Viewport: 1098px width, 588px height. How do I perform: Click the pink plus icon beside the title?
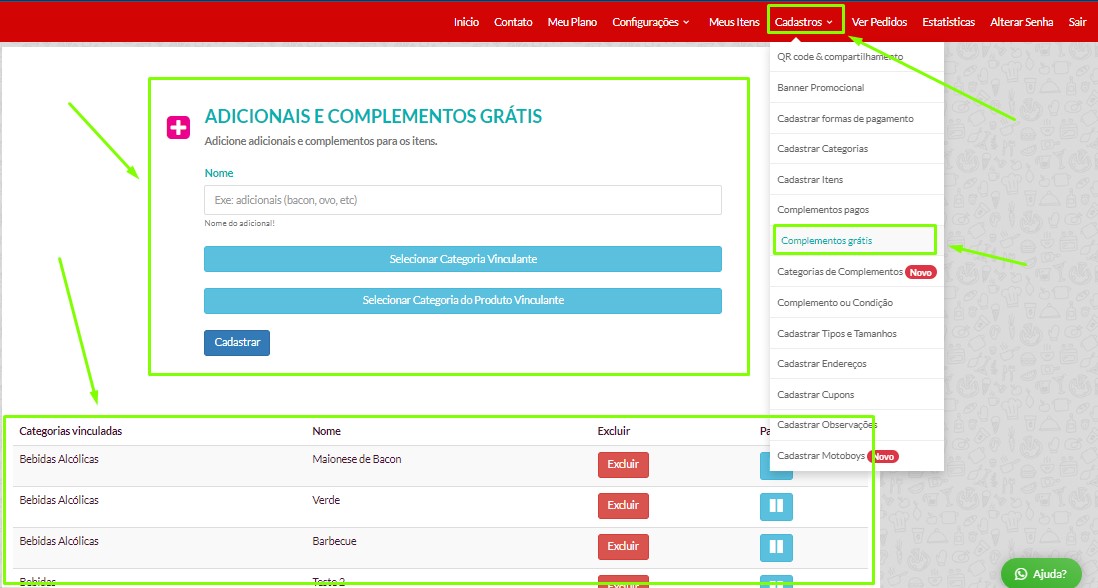178,127
